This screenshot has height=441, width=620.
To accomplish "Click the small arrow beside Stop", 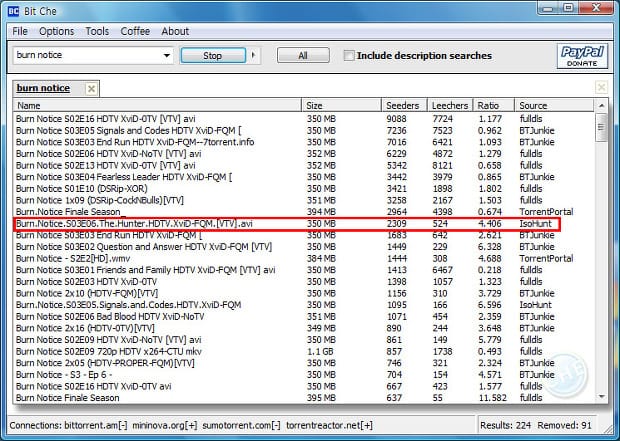I will pos(253,55).
